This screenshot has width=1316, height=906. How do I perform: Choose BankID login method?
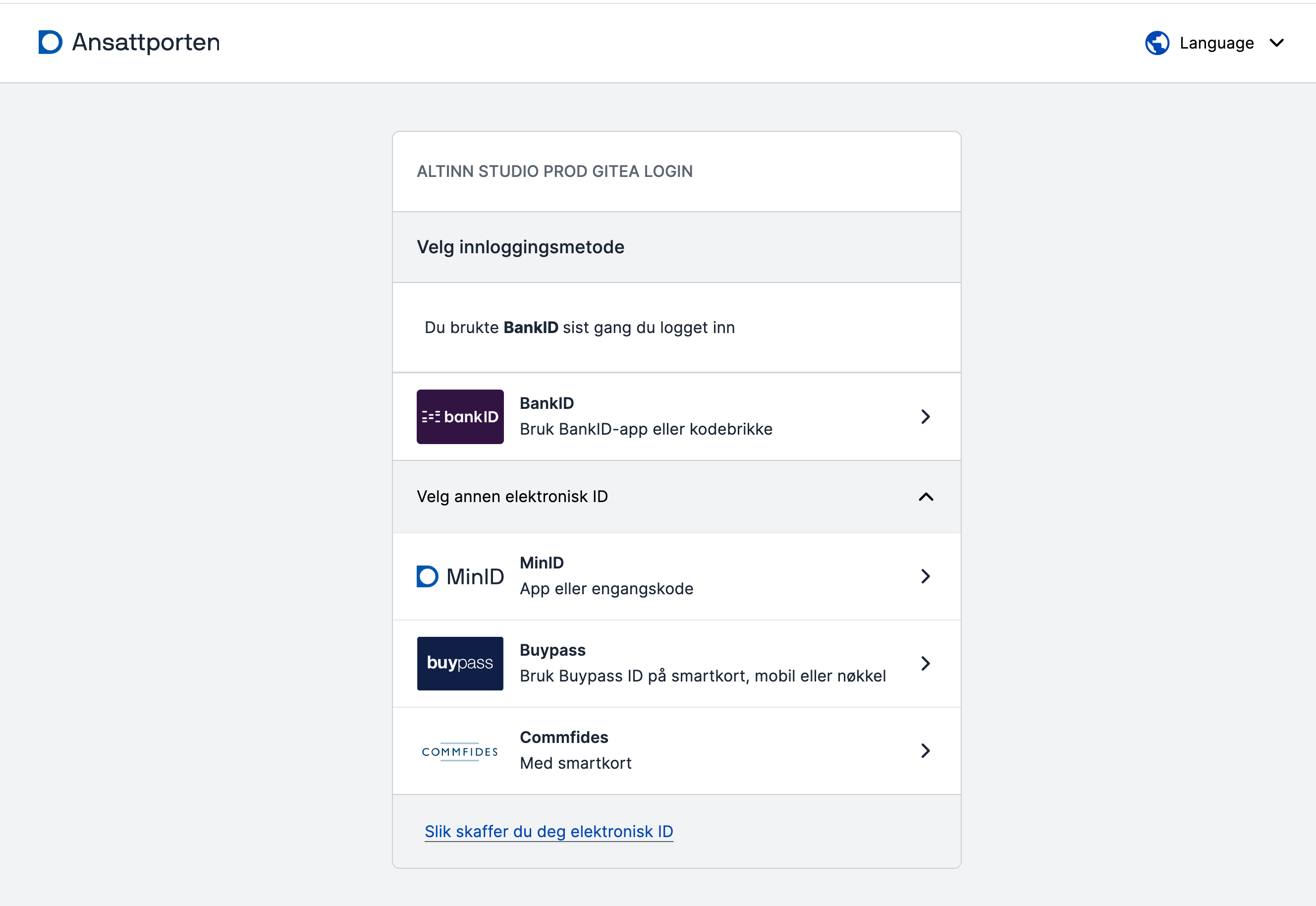pos(676,417)
